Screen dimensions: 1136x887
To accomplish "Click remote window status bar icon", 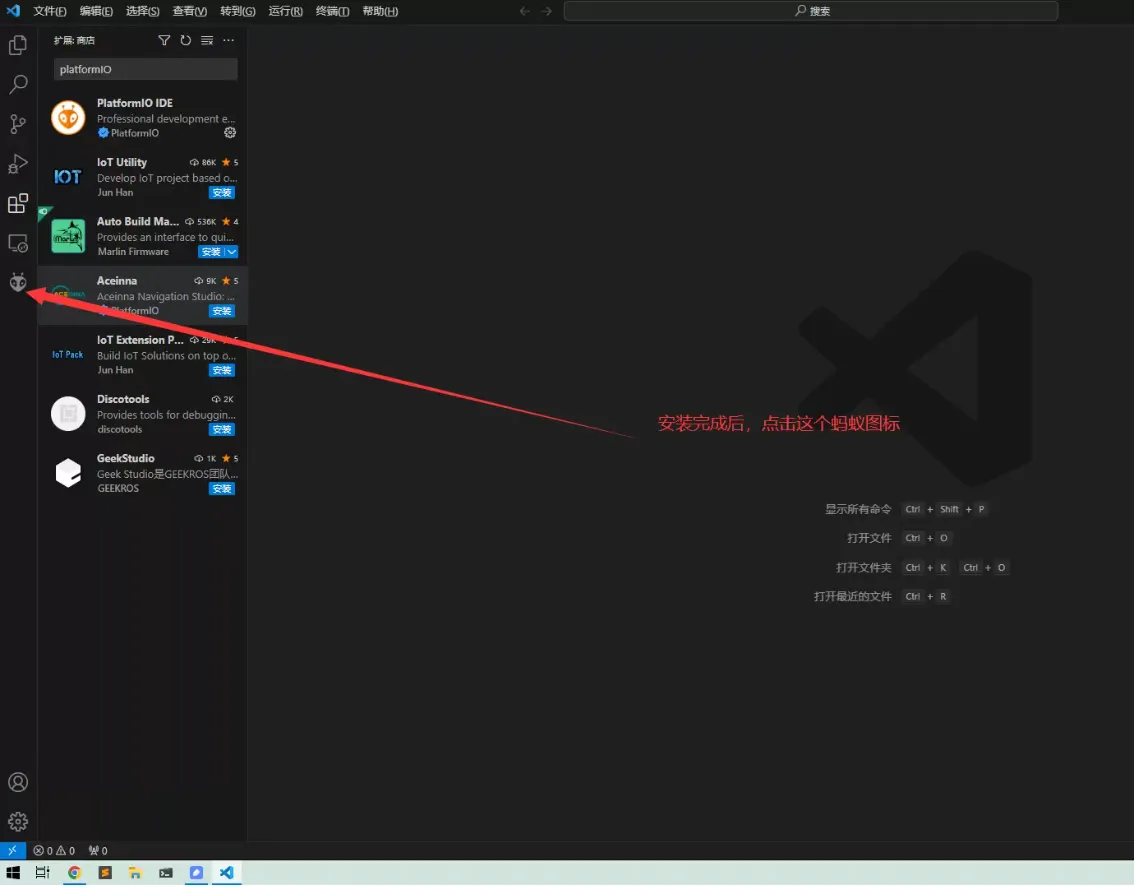I will [x=12, y=851].
